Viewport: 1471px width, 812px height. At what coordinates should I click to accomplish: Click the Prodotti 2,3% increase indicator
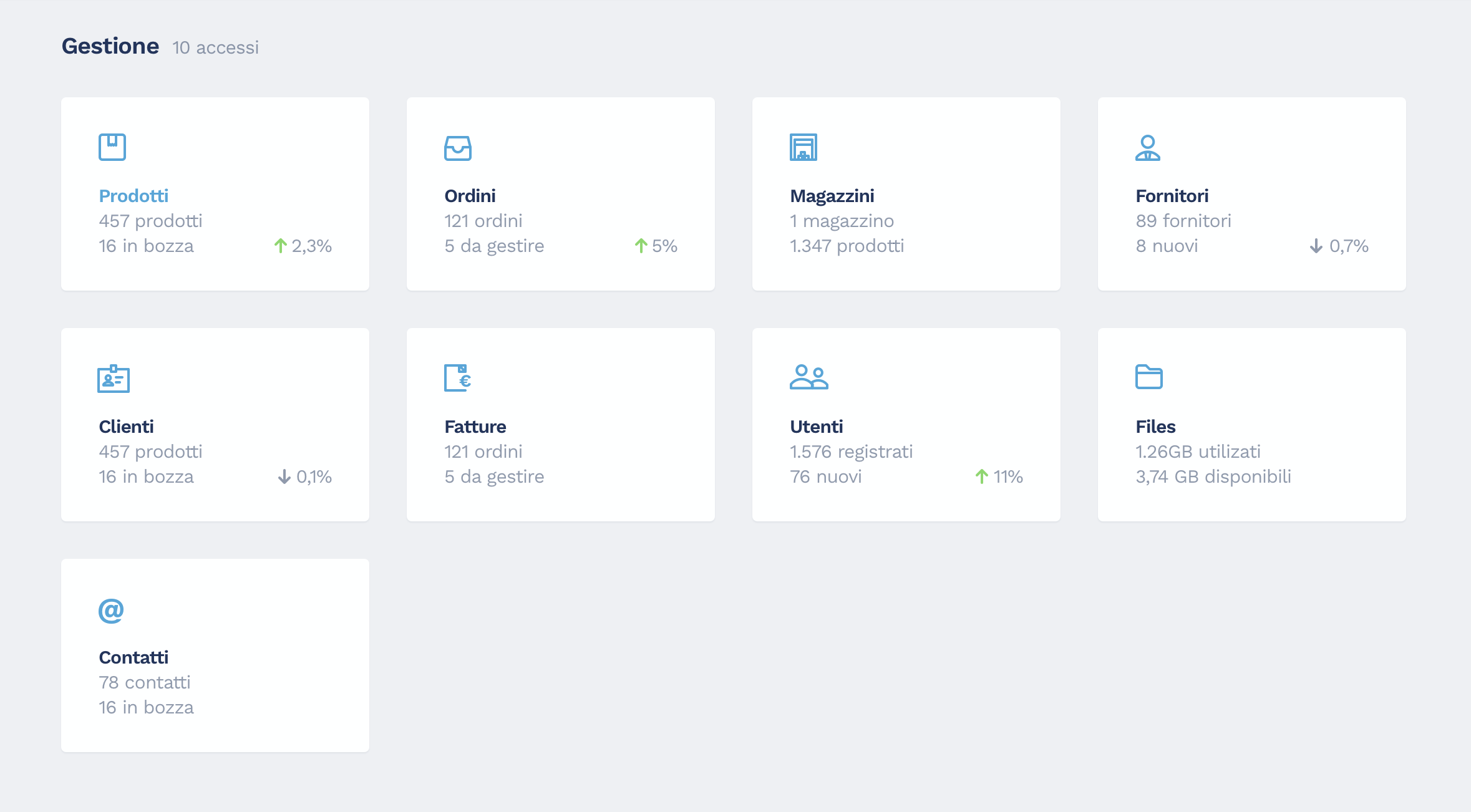303,246
